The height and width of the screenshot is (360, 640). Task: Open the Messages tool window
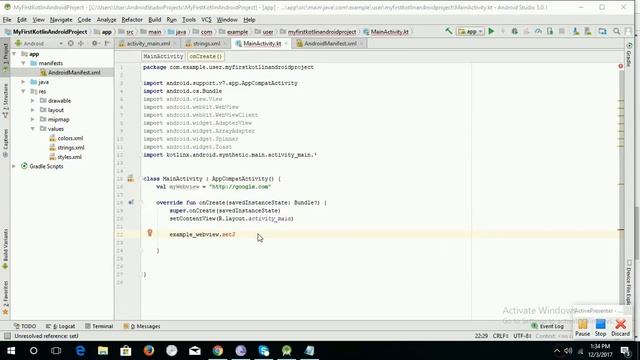pyautogui.click(x=142, y=326)
